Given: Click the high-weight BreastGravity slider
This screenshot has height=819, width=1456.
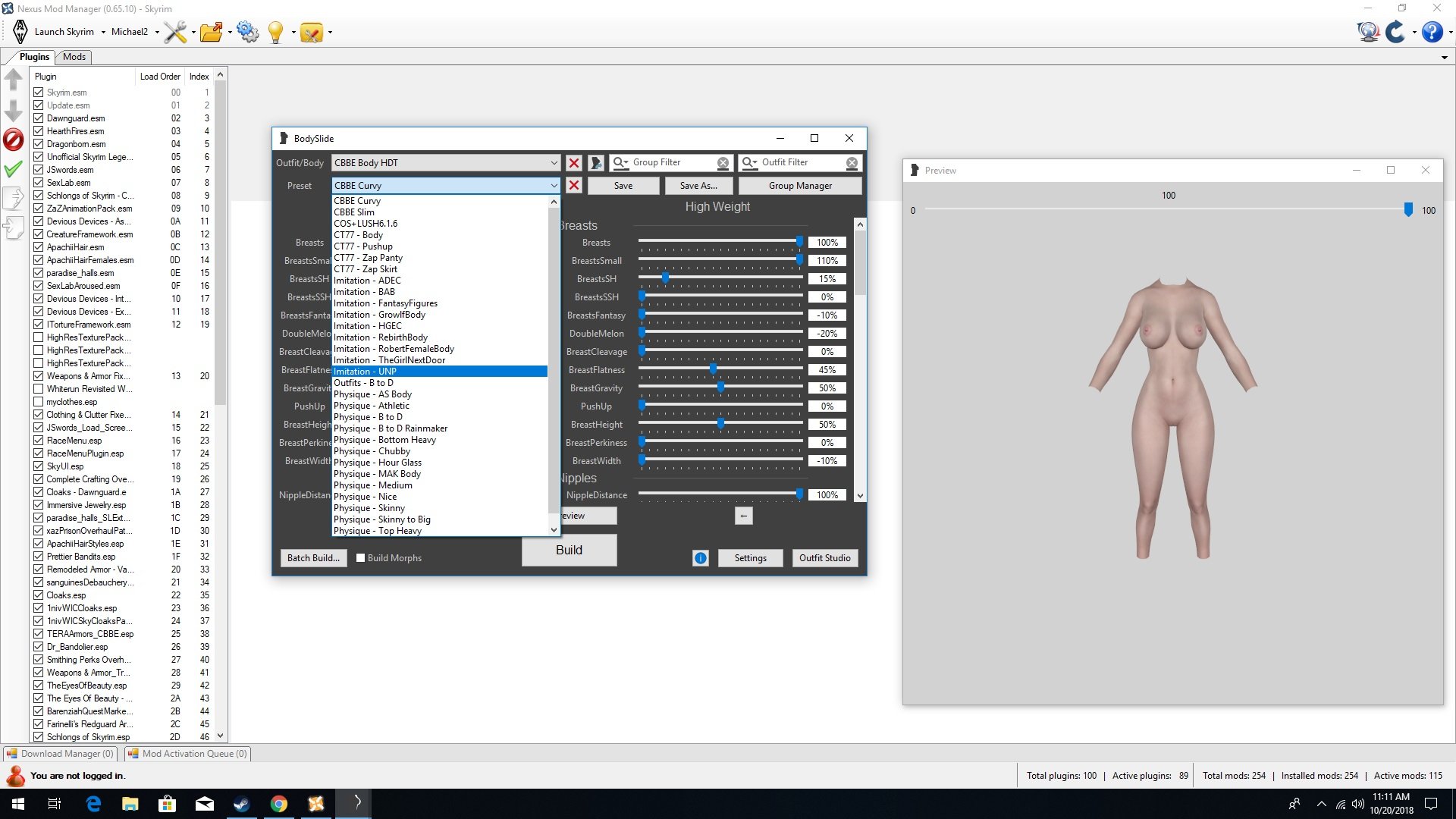Looking at the screenshot, I should (x=720, y=388).
